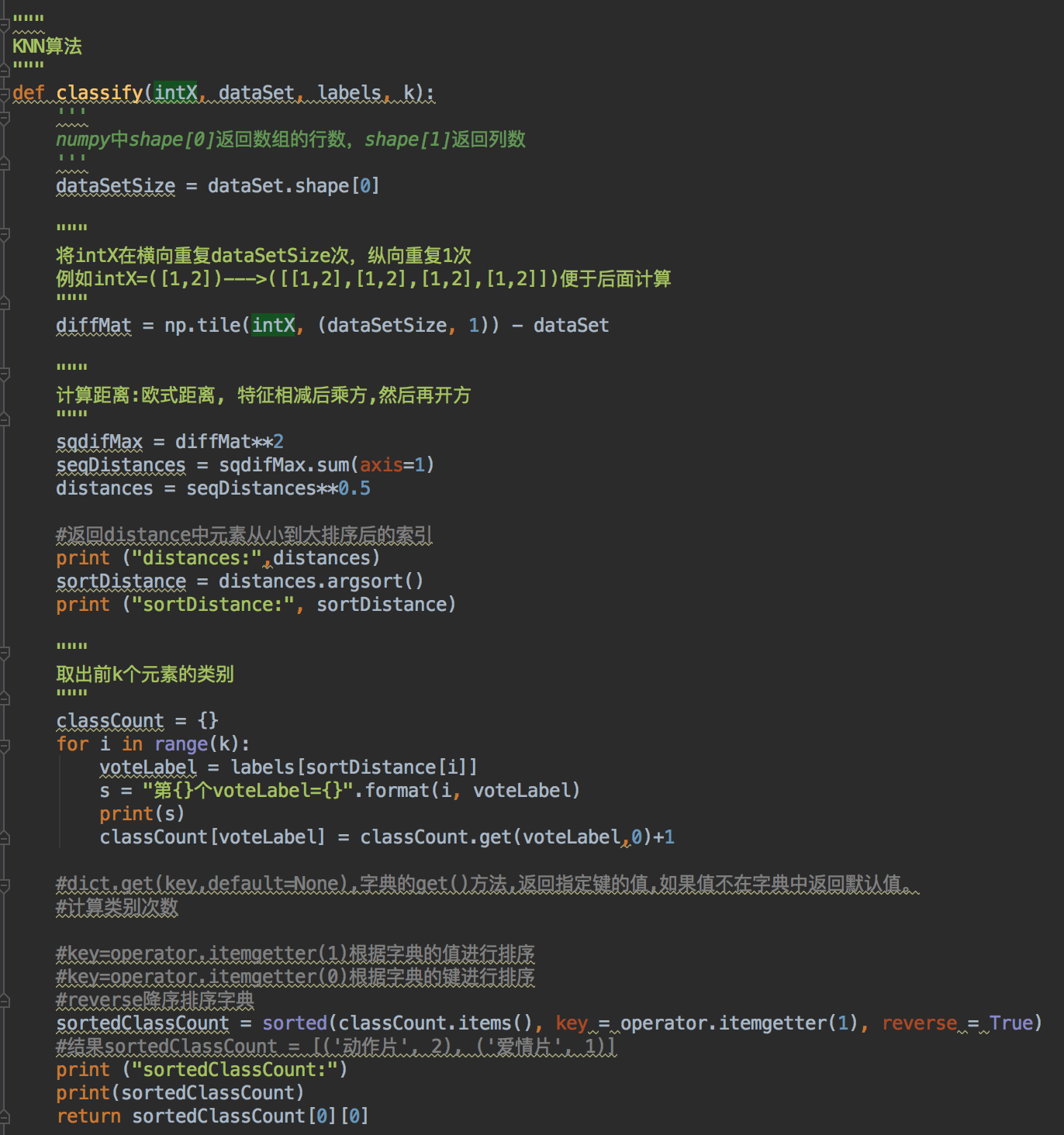Click the range builtin in for loop
Screen dimensions: 1064x1135
181,744
